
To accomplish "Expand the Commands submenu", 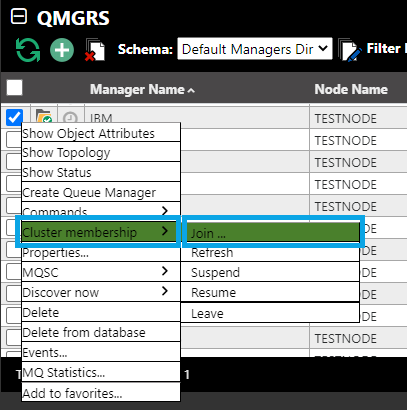I will pos(101,210).
